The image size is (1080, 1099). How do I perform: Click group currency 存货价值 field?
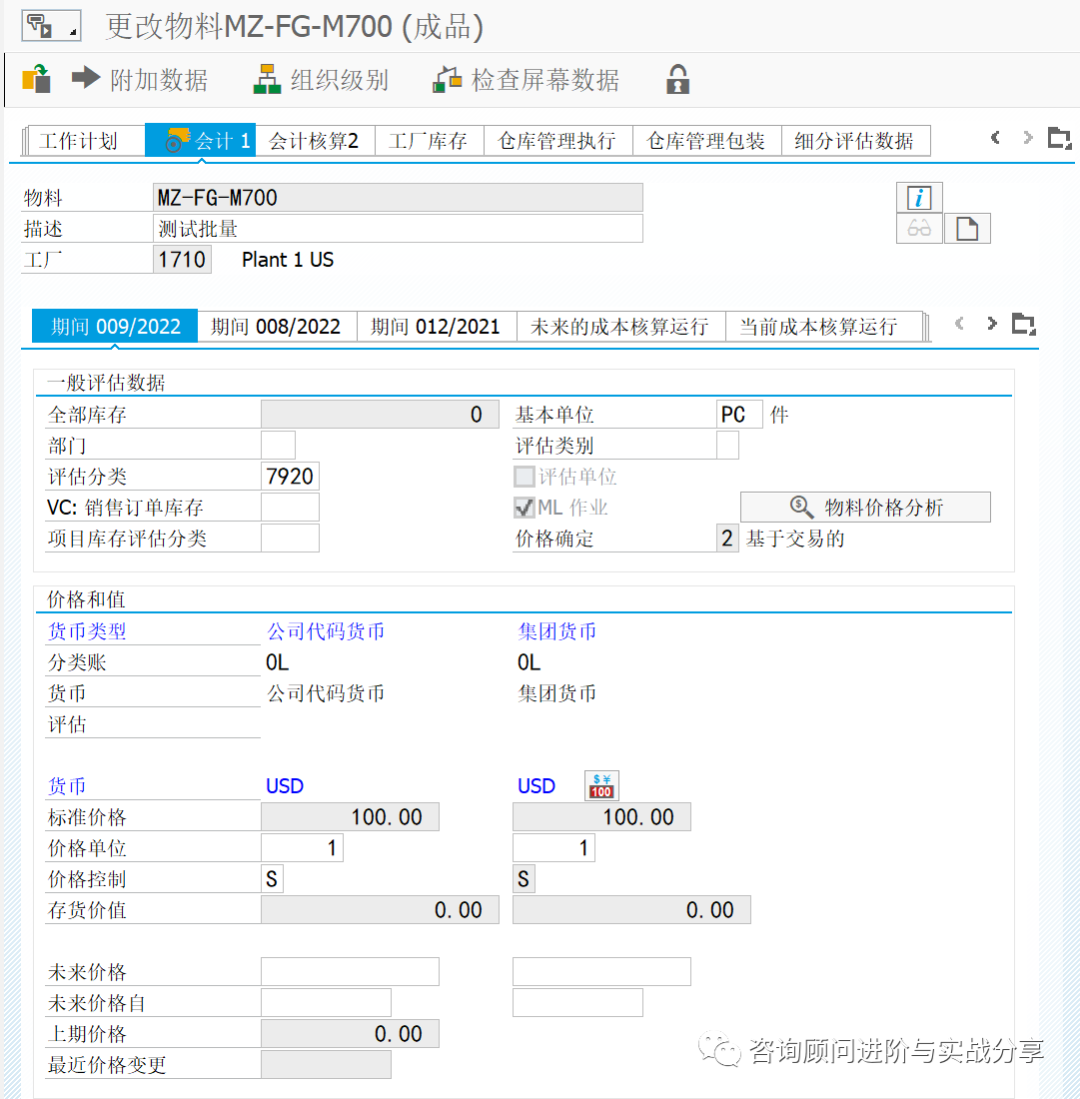click(x=631, y=909)
